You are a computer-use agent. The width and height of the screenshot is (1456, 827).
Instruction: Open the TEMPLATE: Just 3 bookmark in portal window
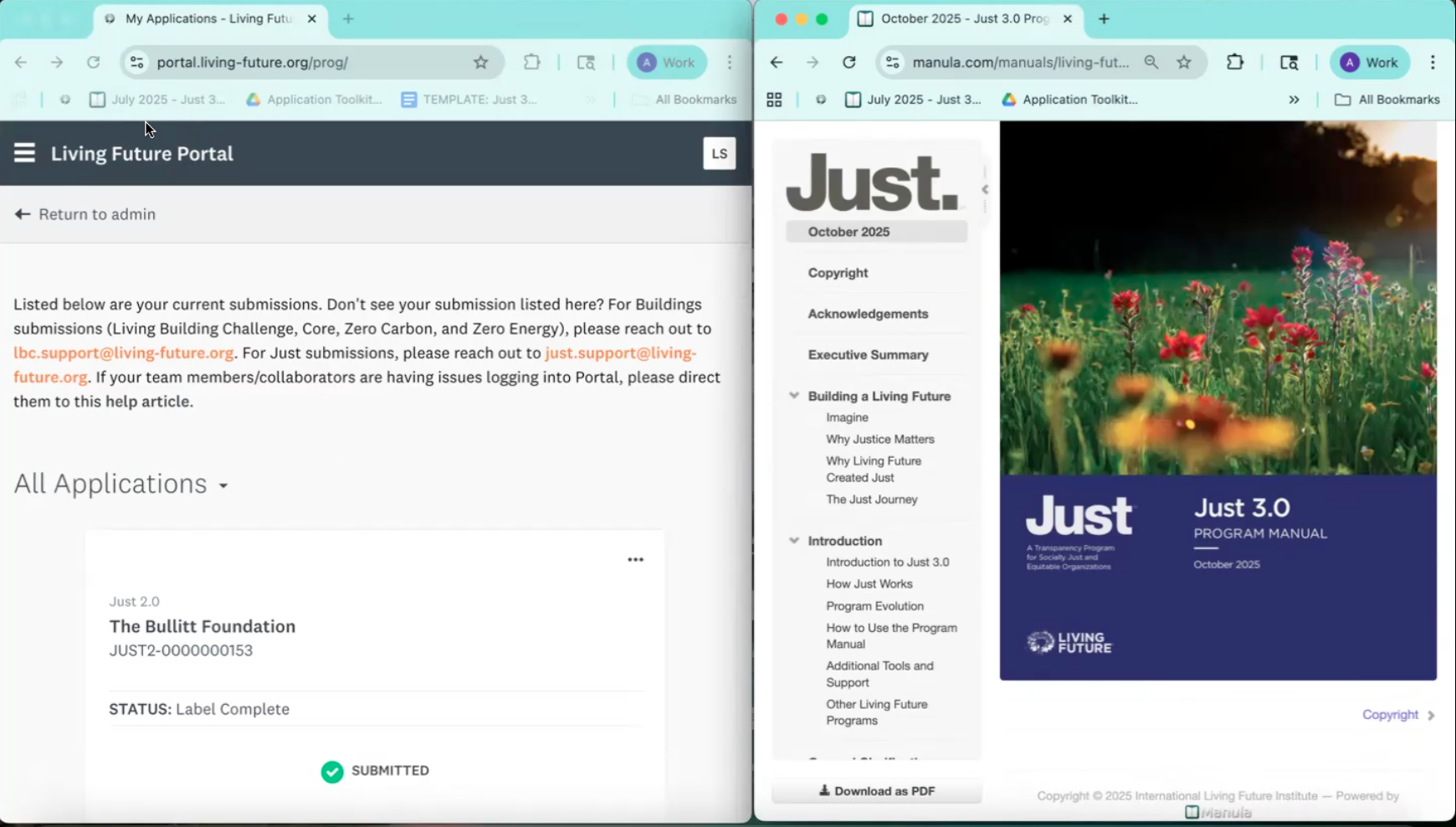point(469,100)
